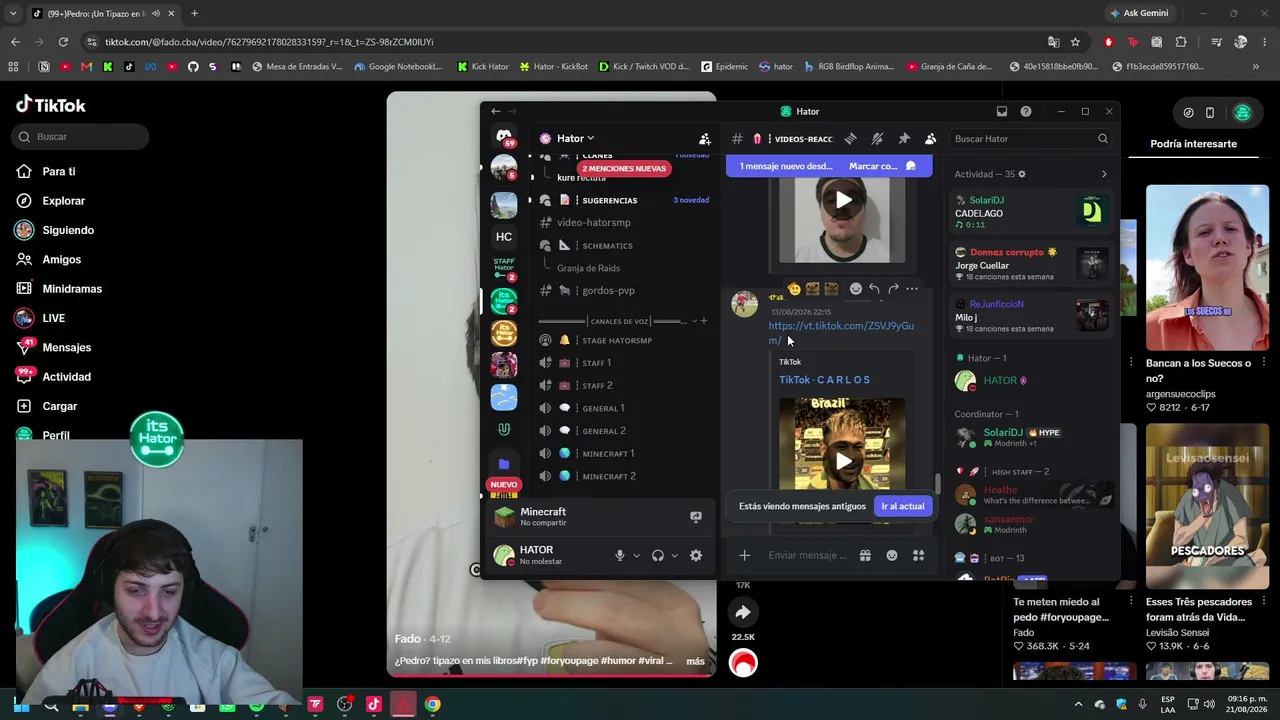Add channel to voice category with plus

click(704, 321)
